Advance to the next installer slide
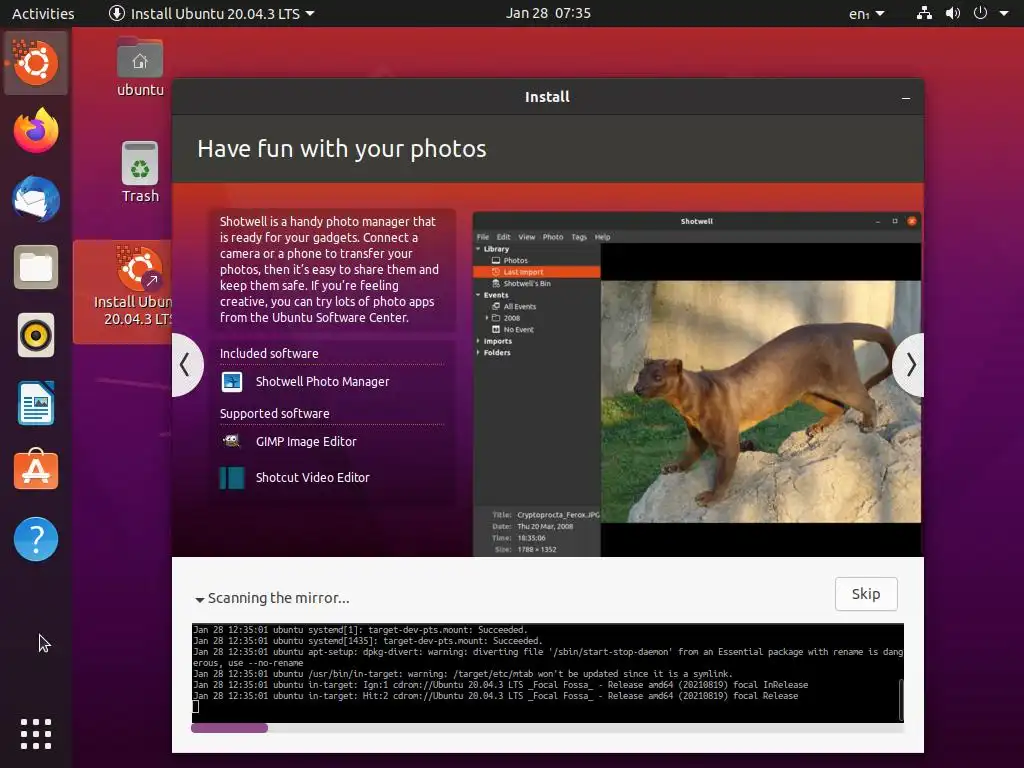Viewport: 1024px width, 768px height. pyautogui.click(x=910, y=365)
